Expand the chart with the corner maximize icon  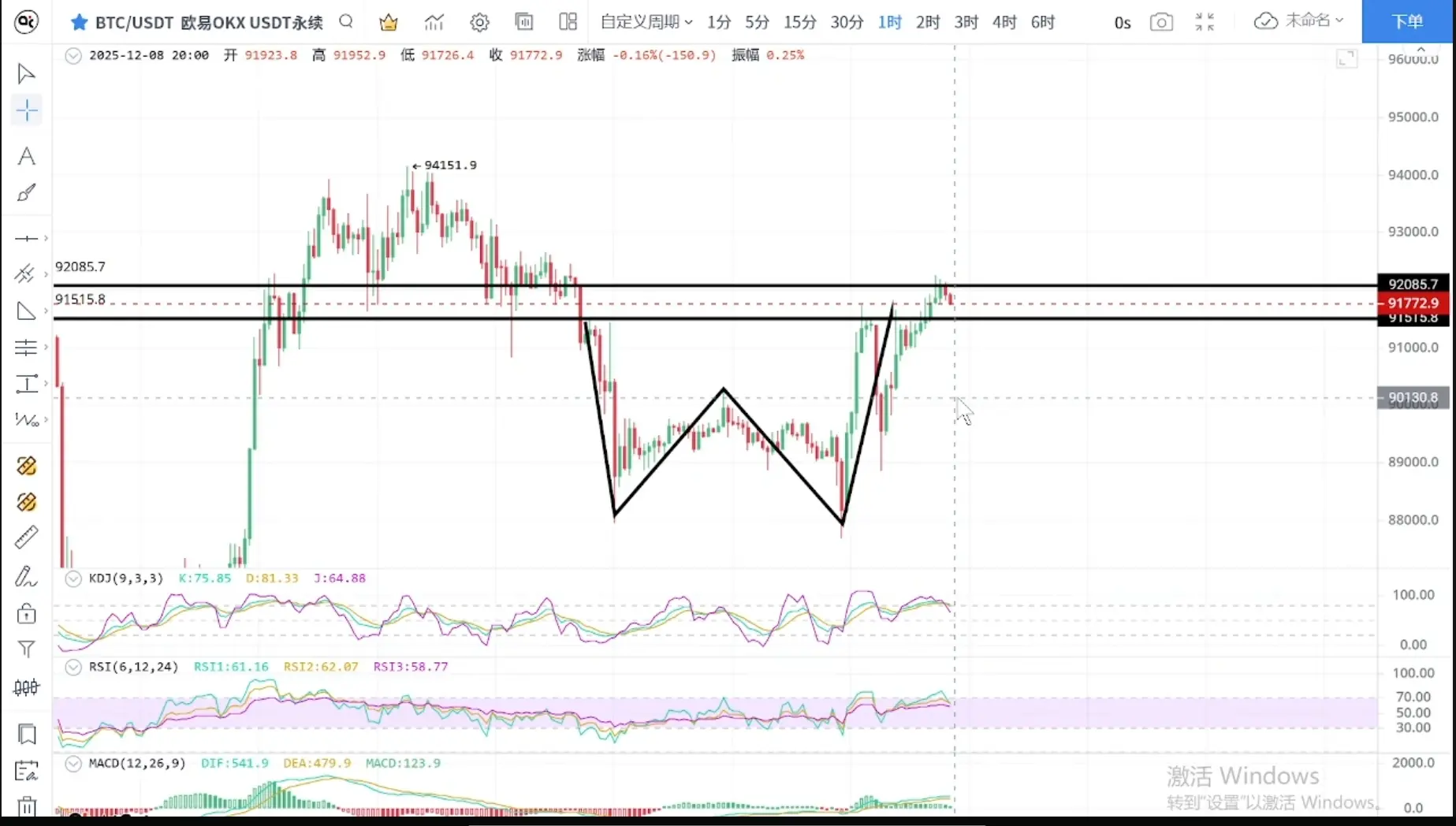tap(1347, 58)
